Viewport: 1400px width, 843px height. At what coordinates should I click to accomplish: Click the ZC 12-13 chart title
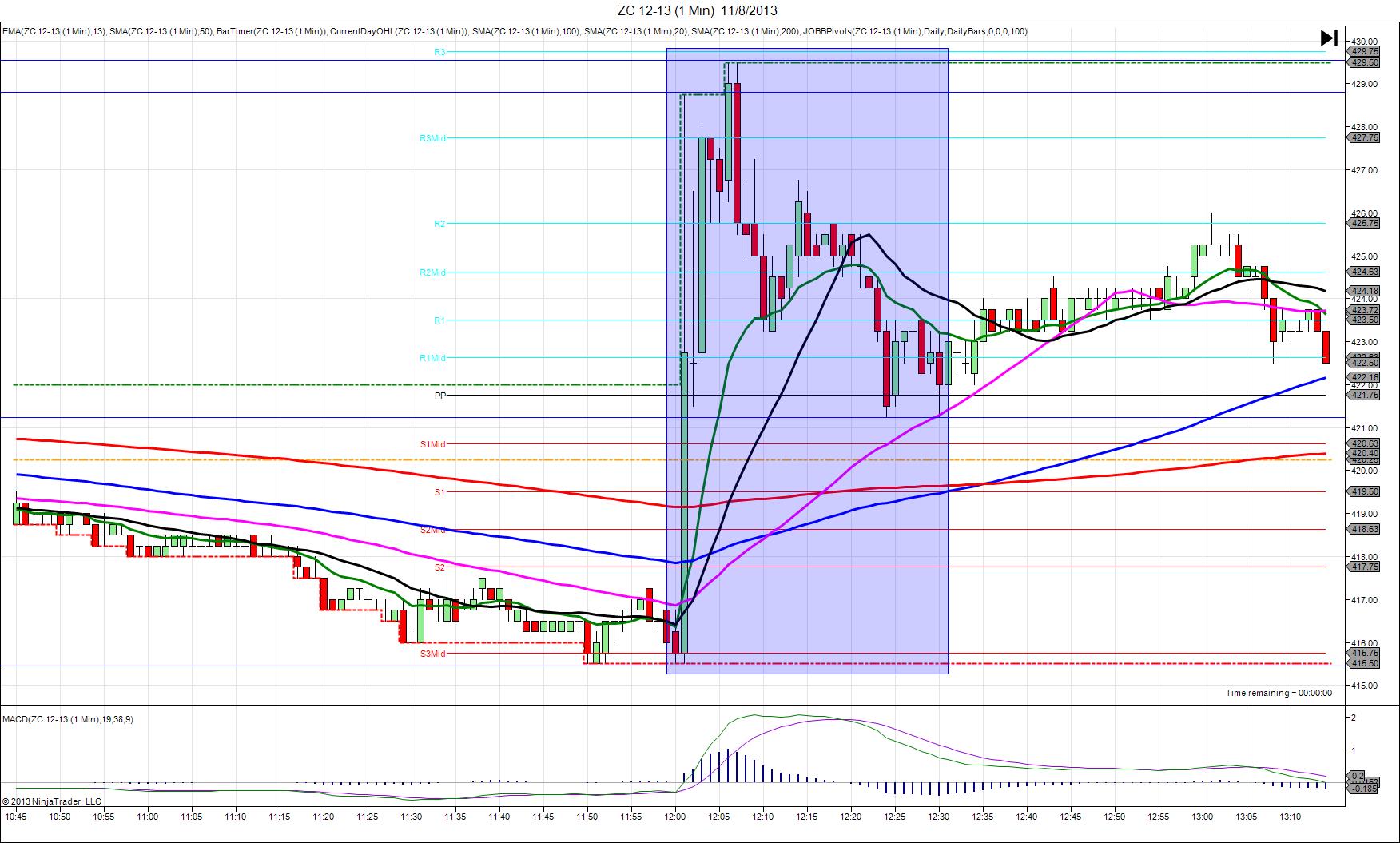click(x=697, y=10)
